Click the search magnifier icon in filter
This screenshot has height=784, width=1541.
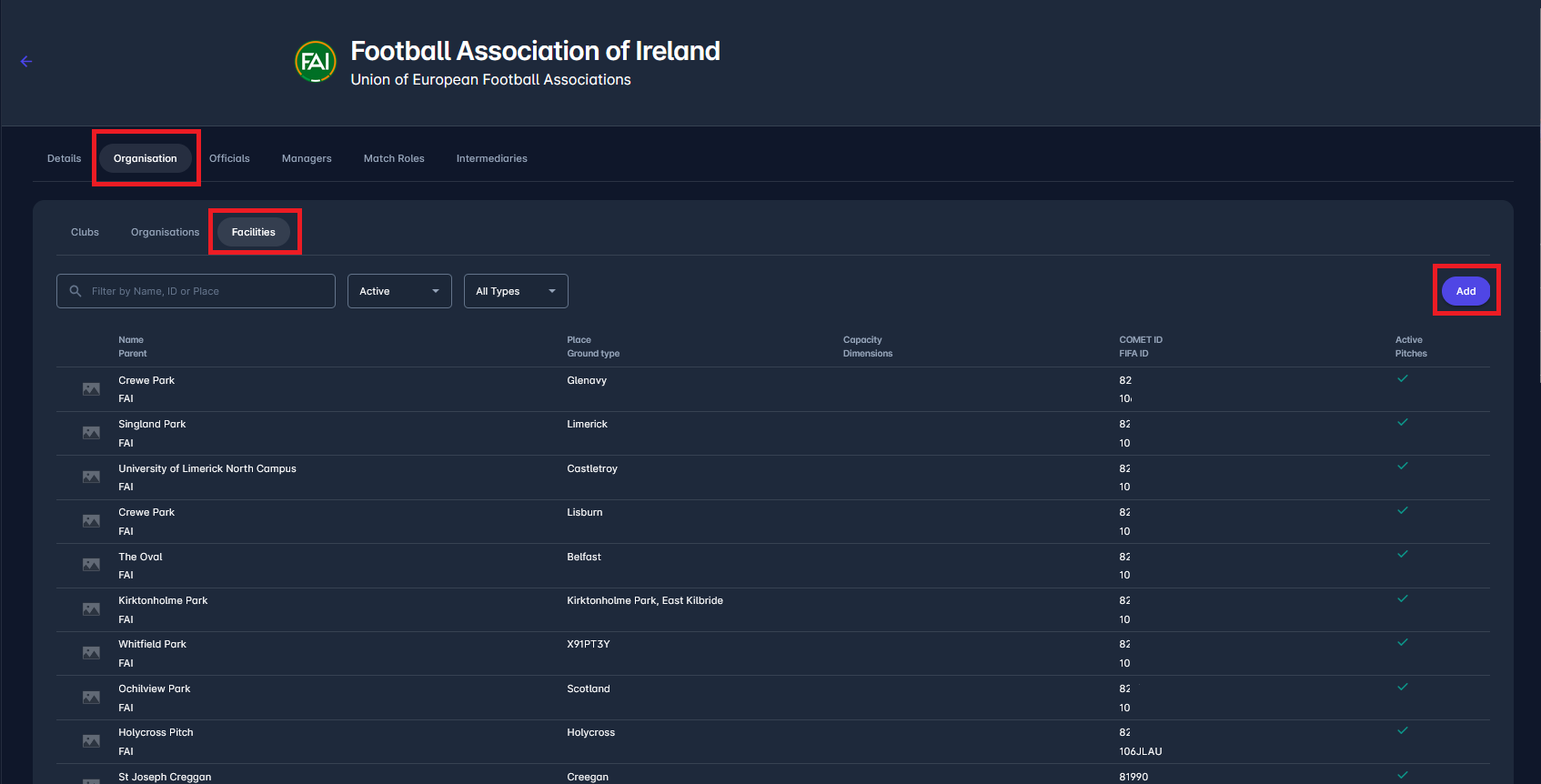click(x=76, y=291)
